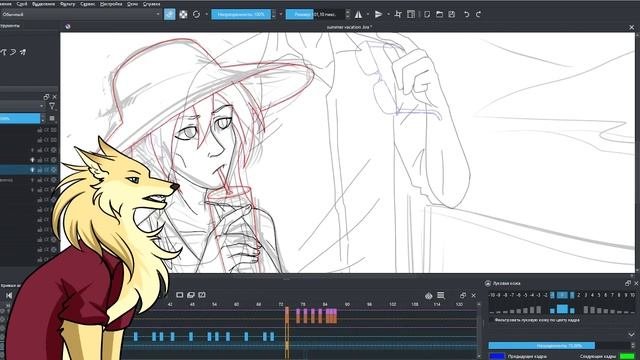This screenshot has height=360, width=640.
Task: Toggle the timeline onion skin bulb icon
Action: (x=429, y=296)
